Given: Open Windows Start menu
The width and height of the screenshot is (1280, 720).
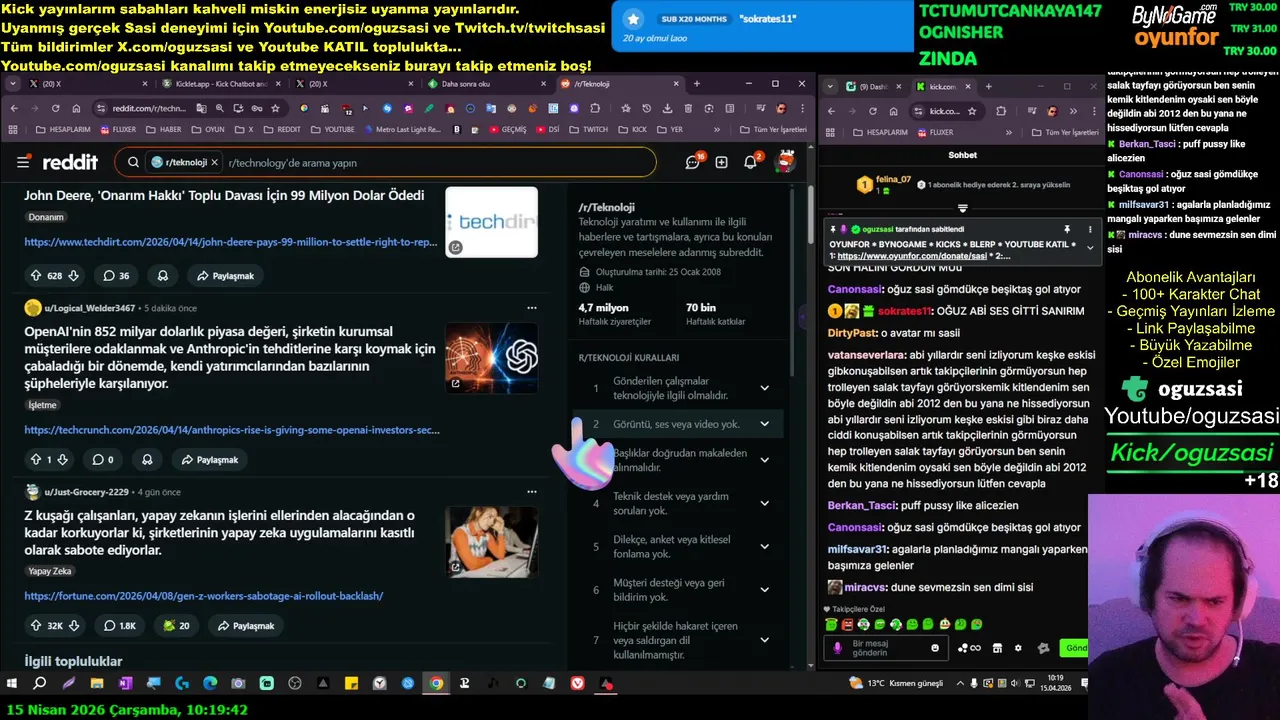Looking at the screenshot, I should (x=13, y=684).
